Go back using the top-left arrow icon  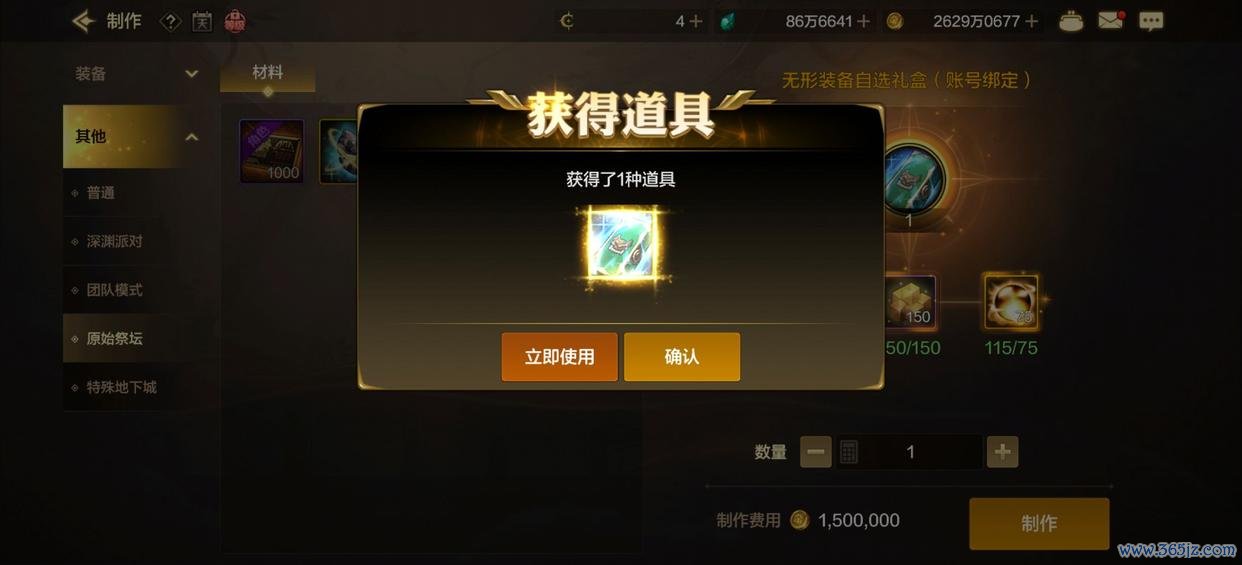pos(83,21)
